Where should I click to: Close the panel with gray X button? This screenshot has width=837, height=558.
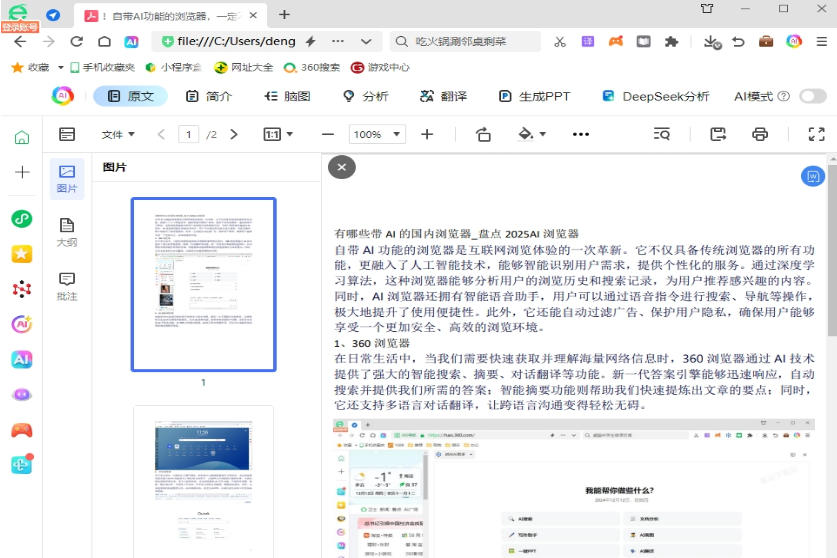pyautogui.click(x=342, y=167)
